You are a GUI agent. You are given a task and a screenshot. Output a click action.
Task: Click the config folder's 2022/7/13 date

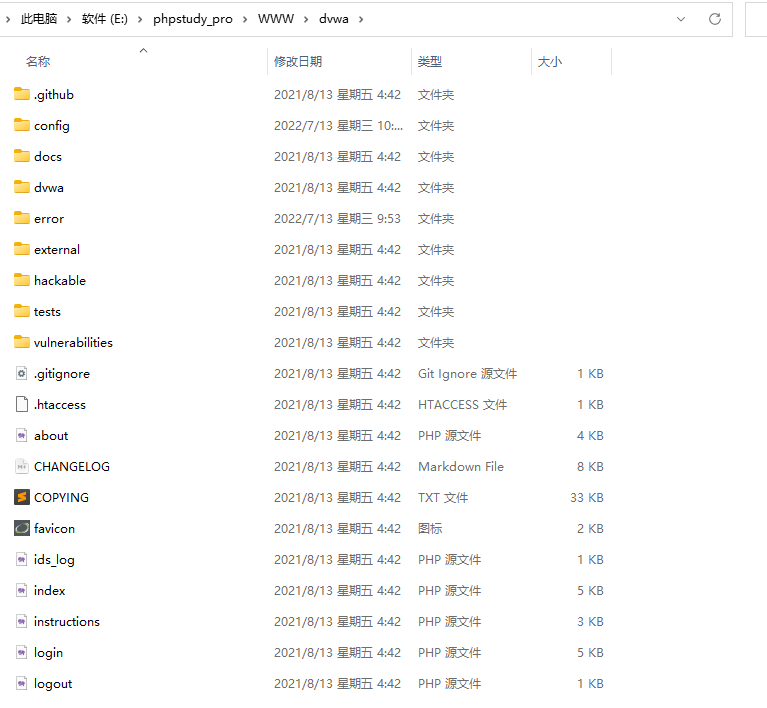click(338, 125)
